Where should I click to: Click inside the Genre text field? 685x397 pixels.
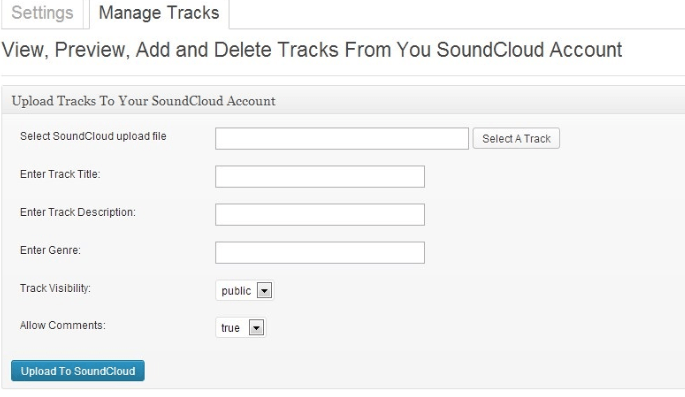point(320,252)
